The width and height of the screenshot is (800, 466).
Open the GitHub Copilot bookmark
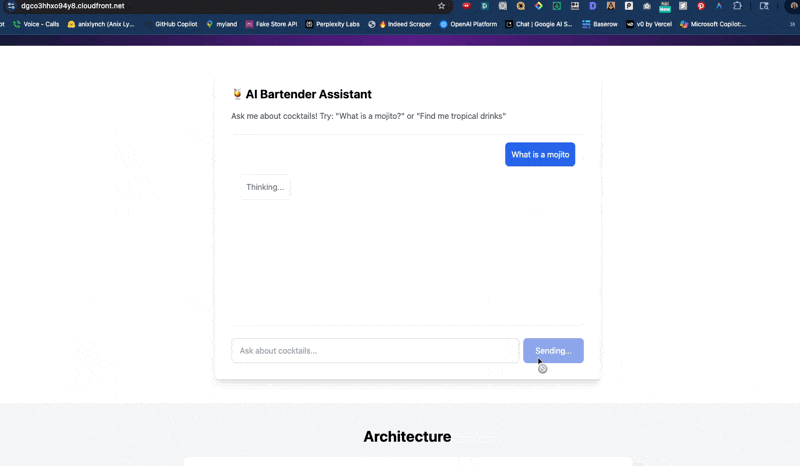point(171,24)
